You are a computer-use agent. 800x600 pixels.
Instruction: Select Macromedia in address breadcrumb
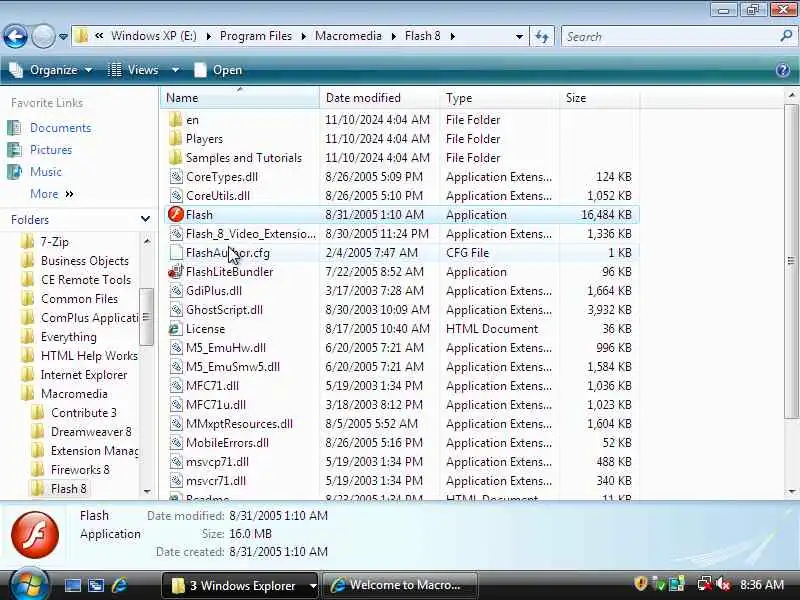tap(348, 36)
